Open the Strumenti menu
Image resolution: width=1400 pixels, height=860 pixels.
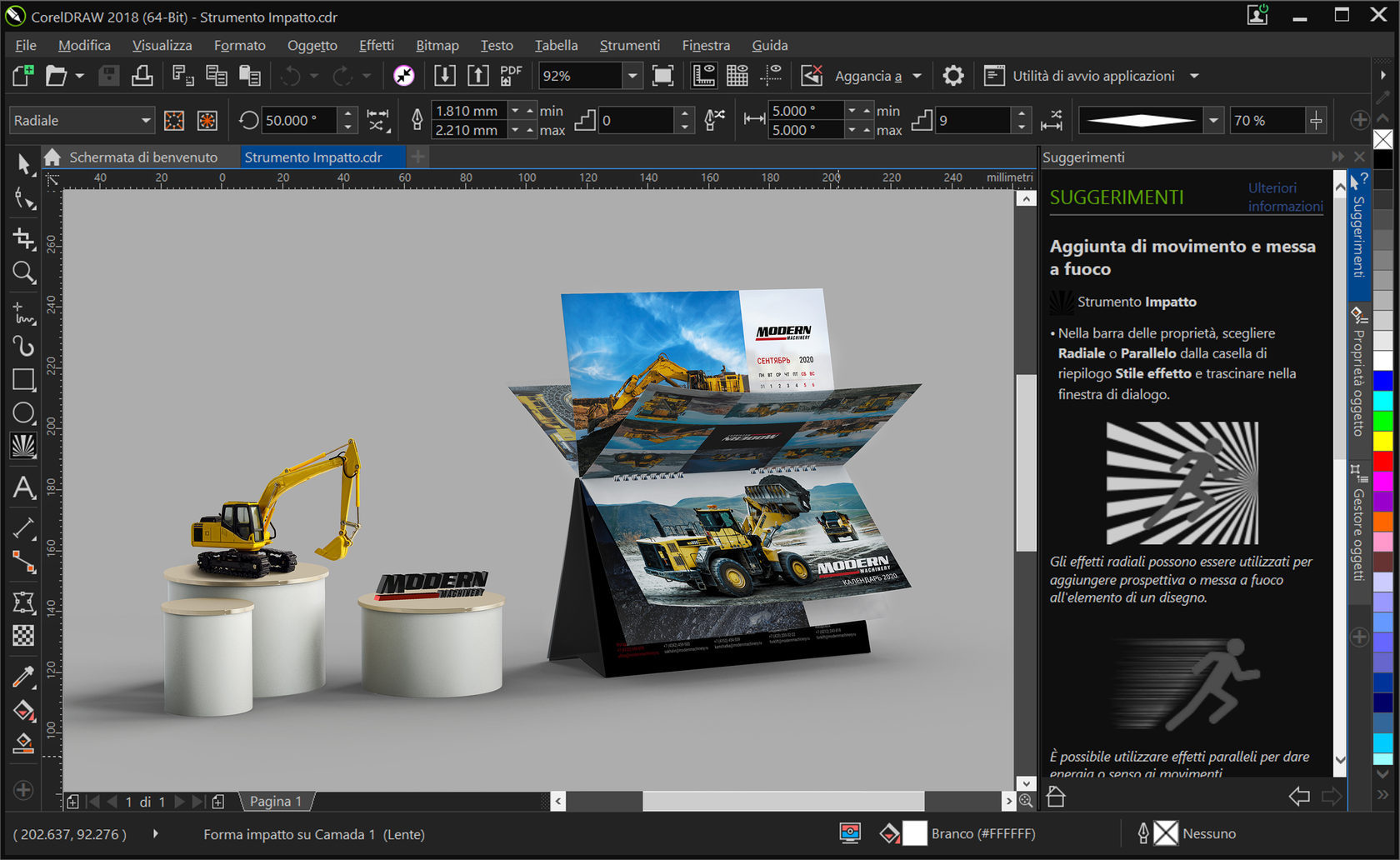tap(630, 45)
